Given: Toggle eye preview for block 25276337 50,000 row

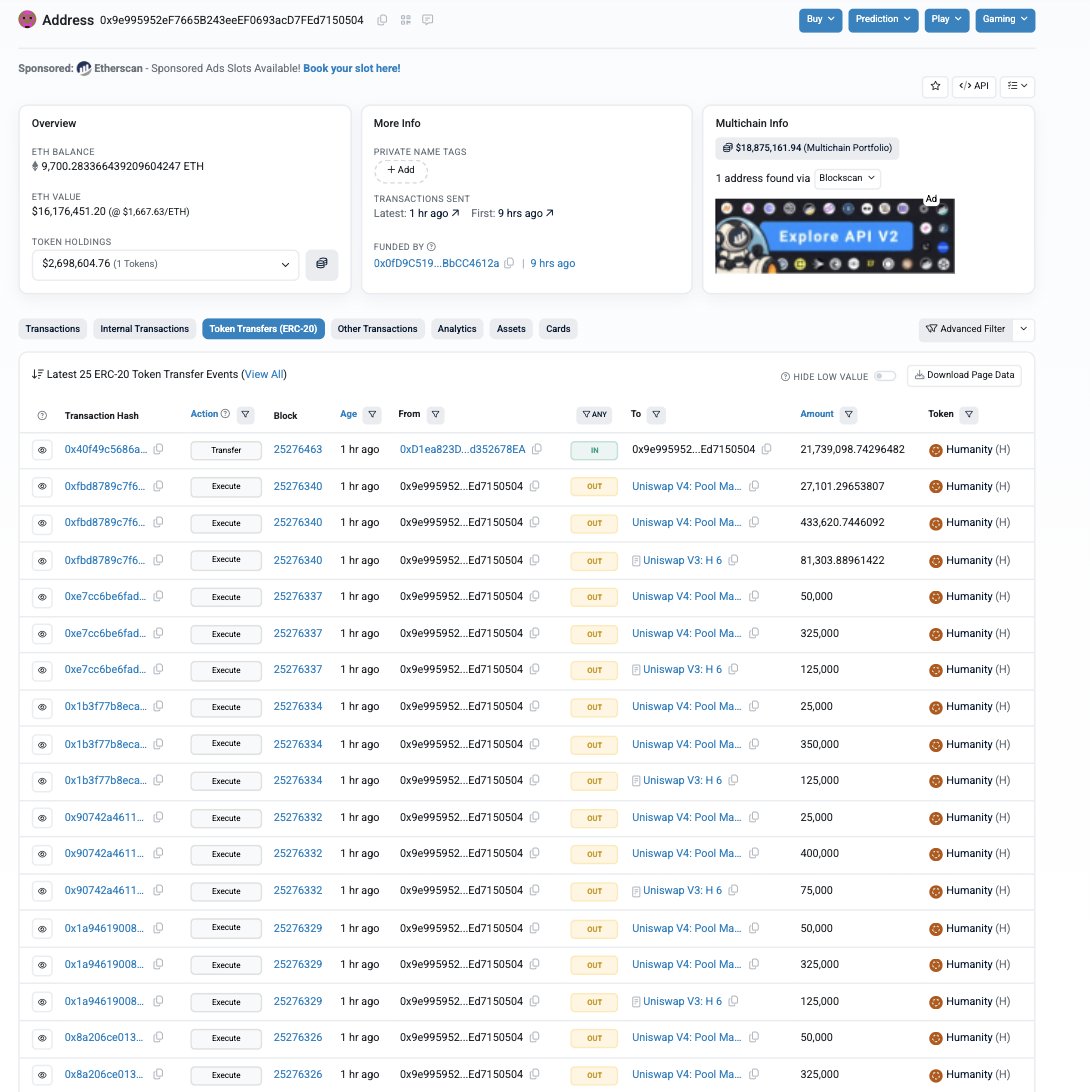Looking at the screenshot, I should point(42,598).
